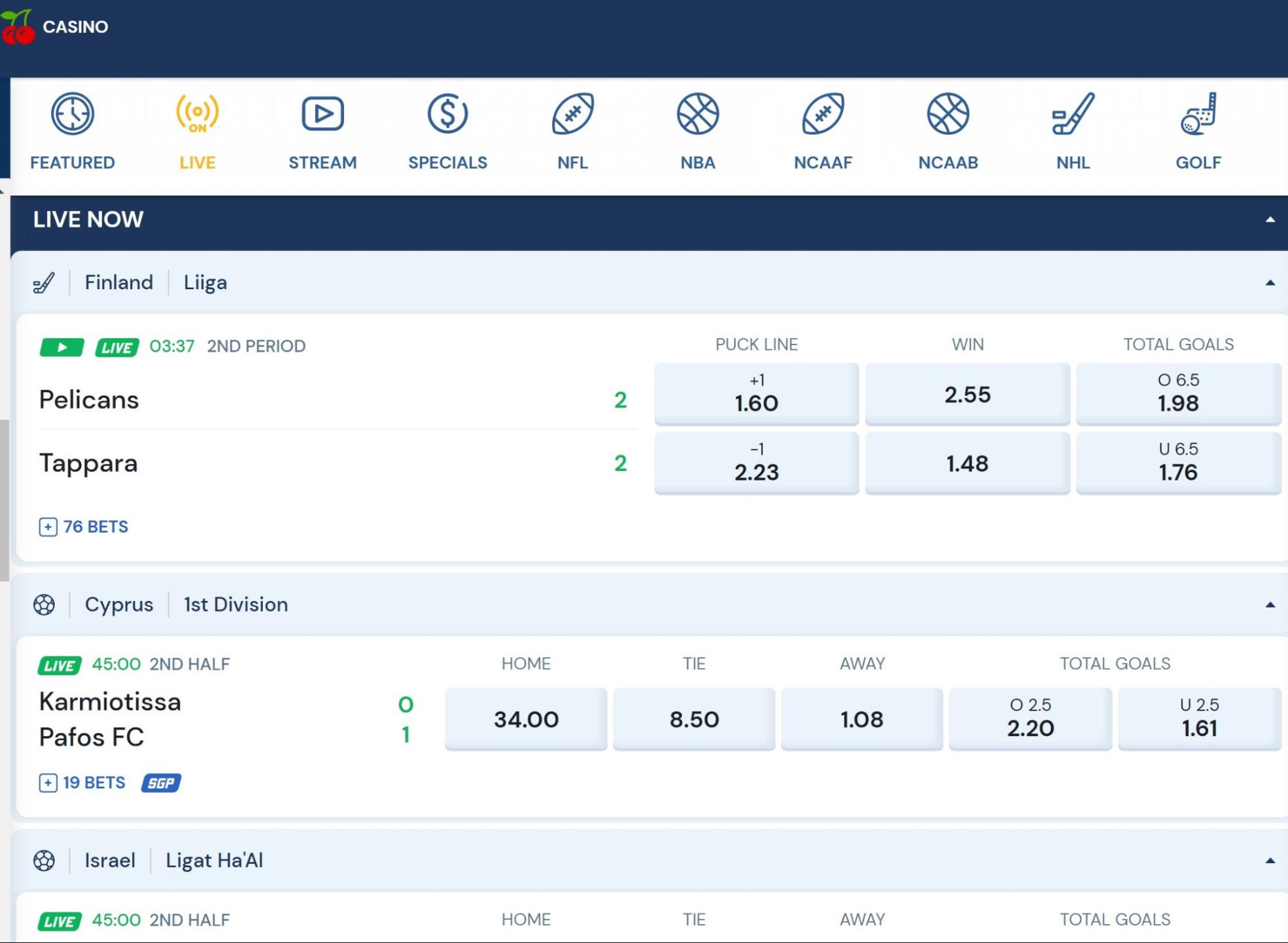
Task: Play the Pelicans vs Tappara video stream
Action: click(62, 347)
